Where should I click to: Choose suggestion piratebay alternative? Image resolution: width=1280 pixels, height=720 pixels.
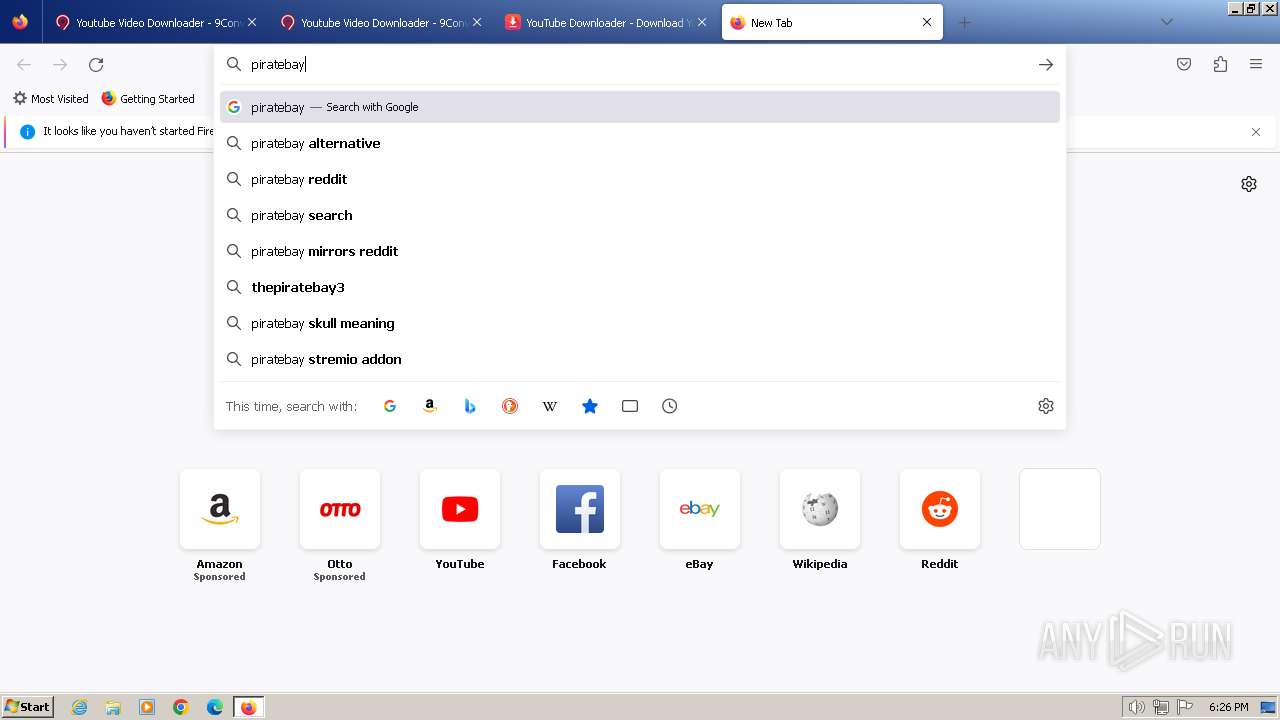pos(640,143)
